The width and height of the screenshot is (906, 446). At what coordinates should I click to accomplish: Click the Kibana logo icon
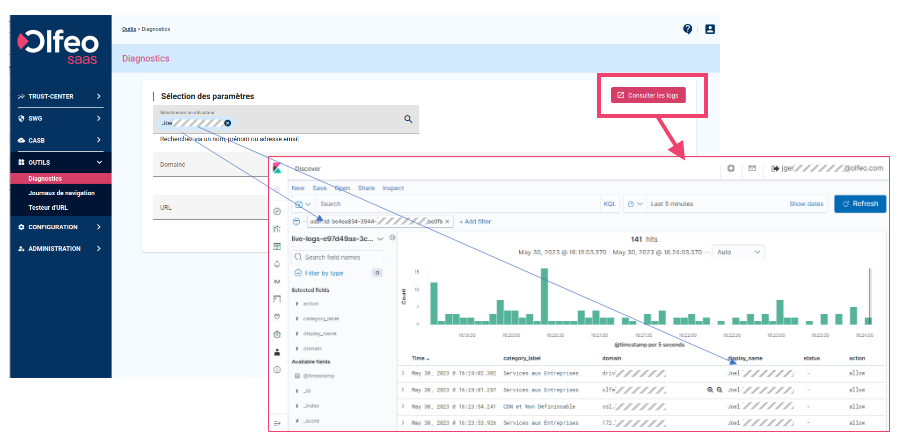point(277,168)
